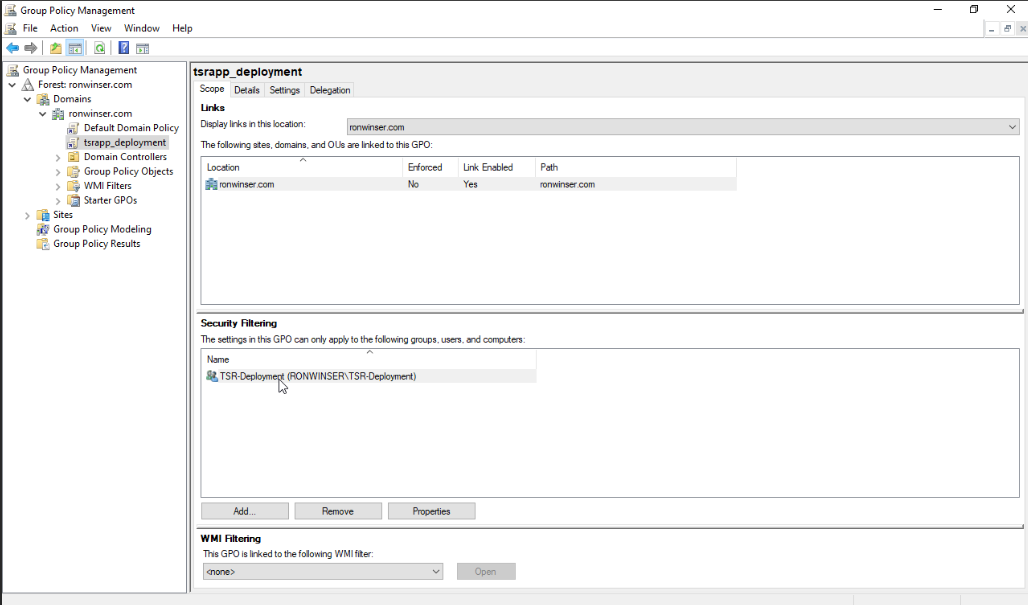
Task: Expand the Domain Controllers node
Action: [x=58, y=157]
